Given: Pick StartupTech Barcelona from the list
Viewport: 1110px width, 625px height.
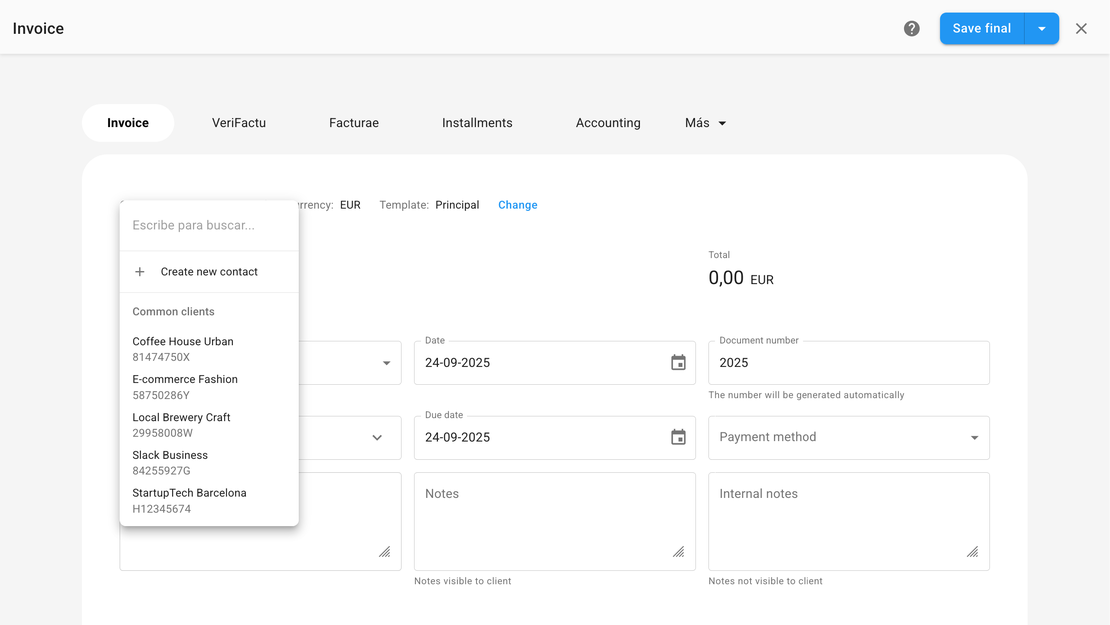Looking at the screenshot, I should 189,500.
